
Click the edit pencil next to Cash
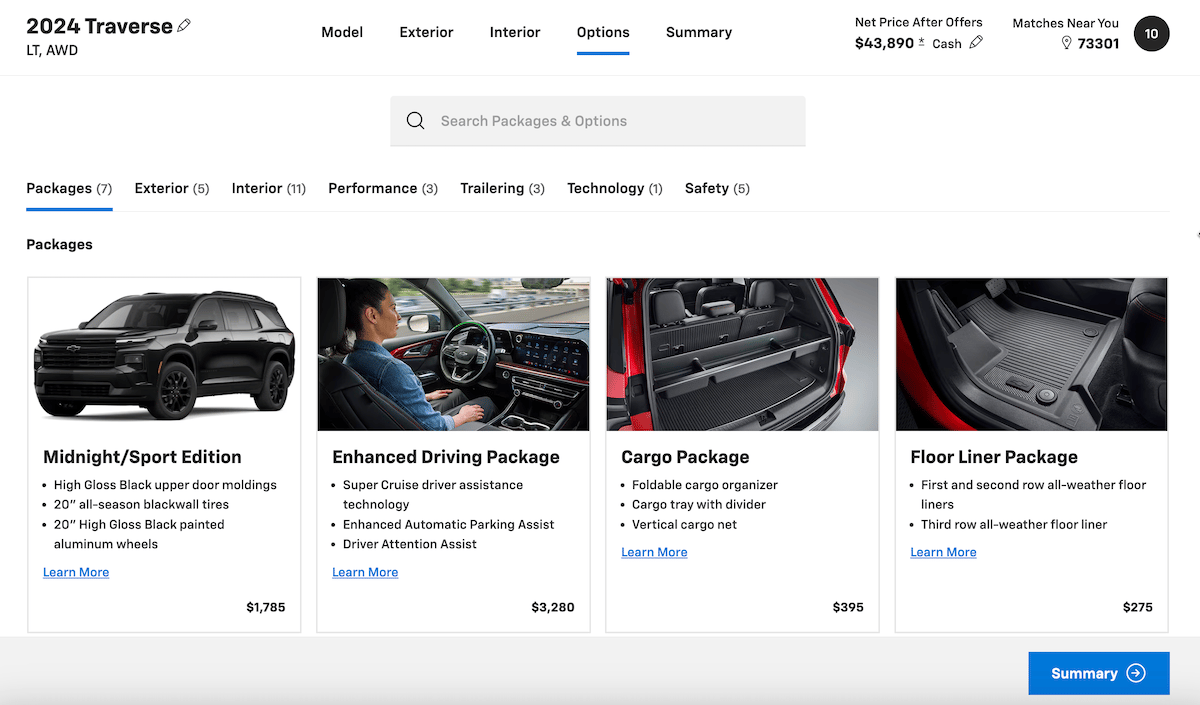click(976, 43)
